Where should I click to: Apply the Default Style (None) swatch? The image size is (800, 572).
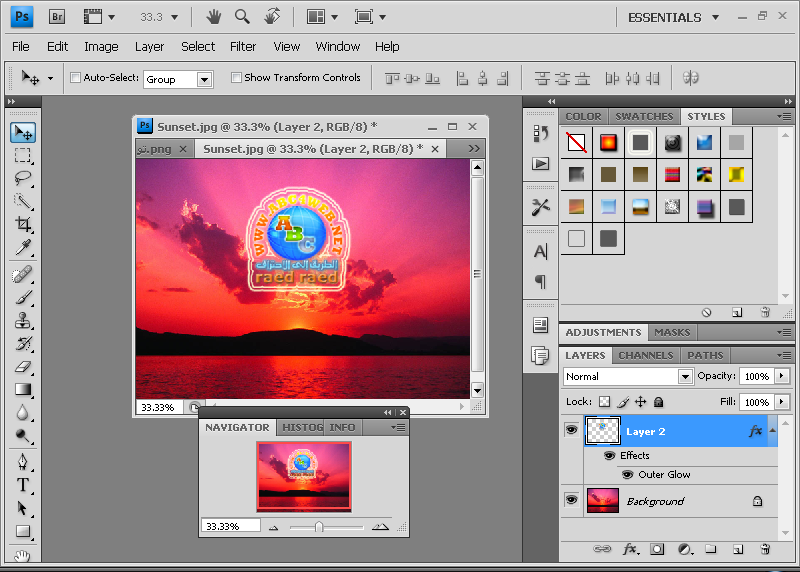577,143
